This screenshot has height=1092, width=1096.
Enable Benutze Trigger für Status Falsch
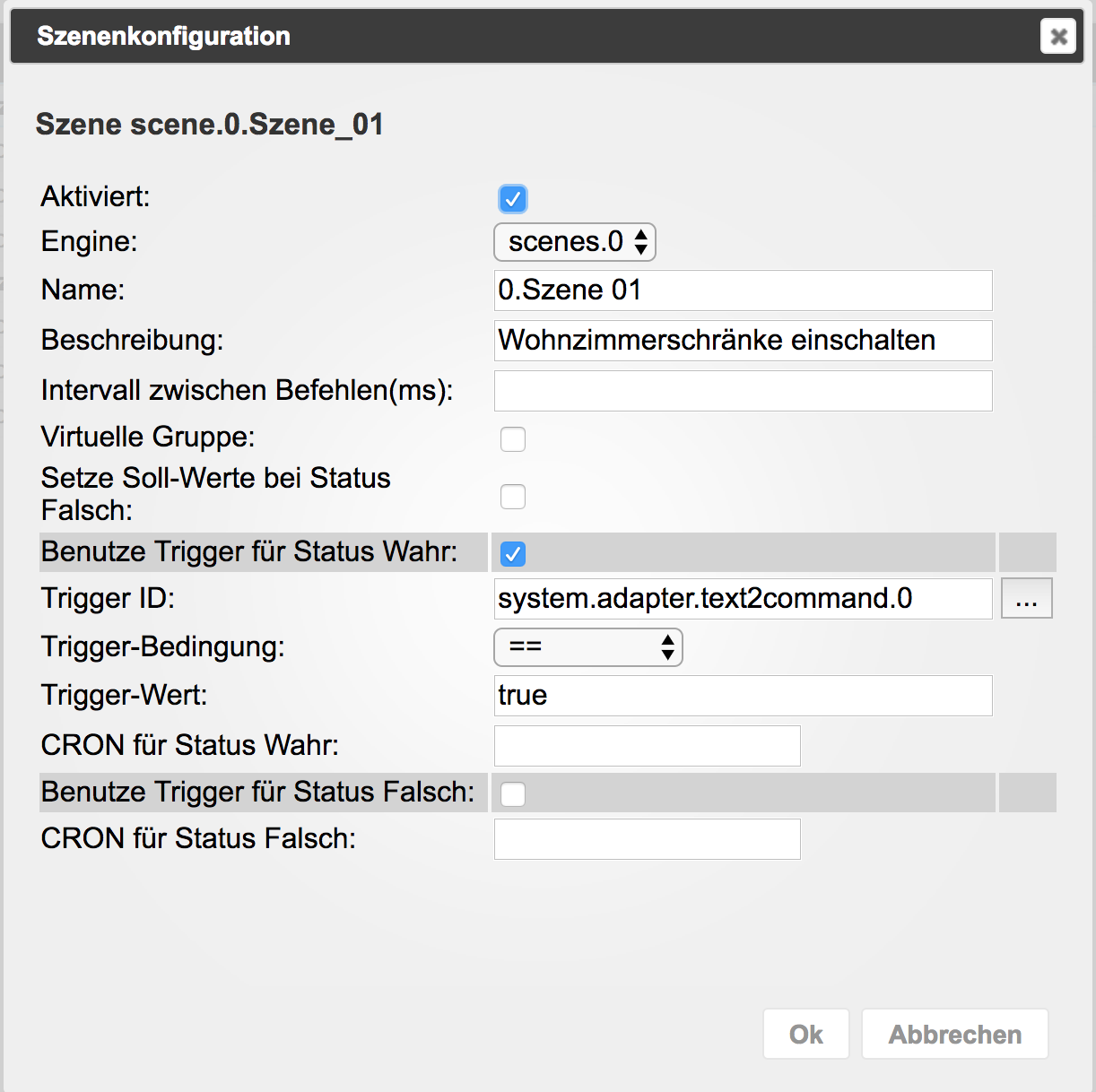click(513, 794)
